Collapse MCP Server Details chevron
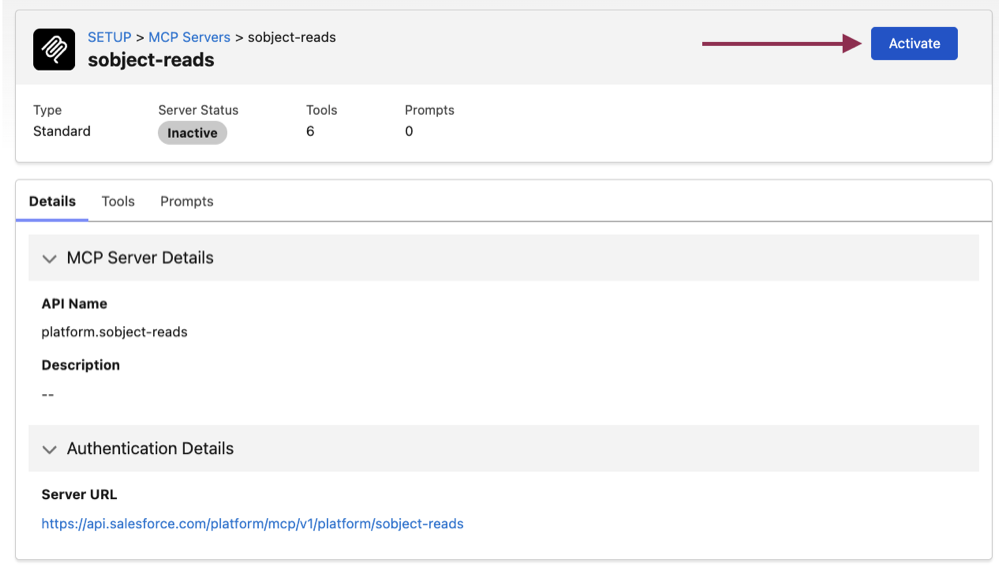The image size is (999, 568). [49, 259]
